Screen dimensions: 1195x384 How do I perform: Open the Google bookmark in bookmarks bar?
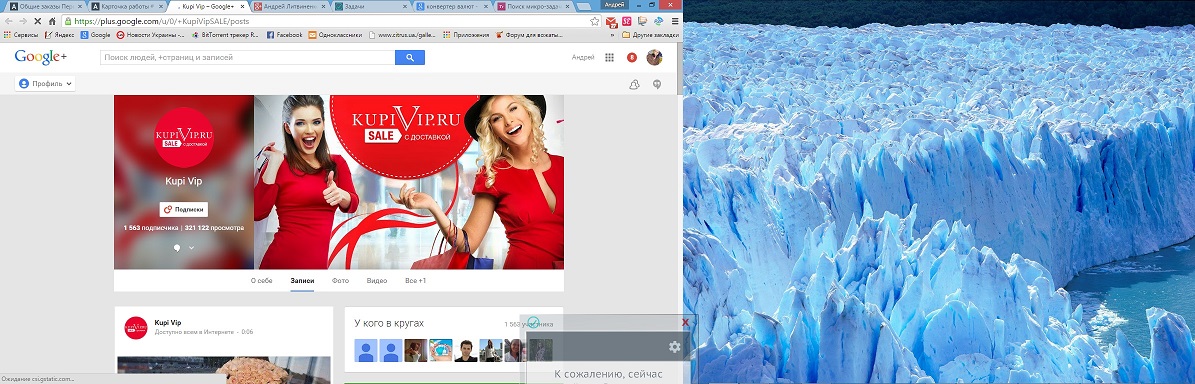click(95, 35)
